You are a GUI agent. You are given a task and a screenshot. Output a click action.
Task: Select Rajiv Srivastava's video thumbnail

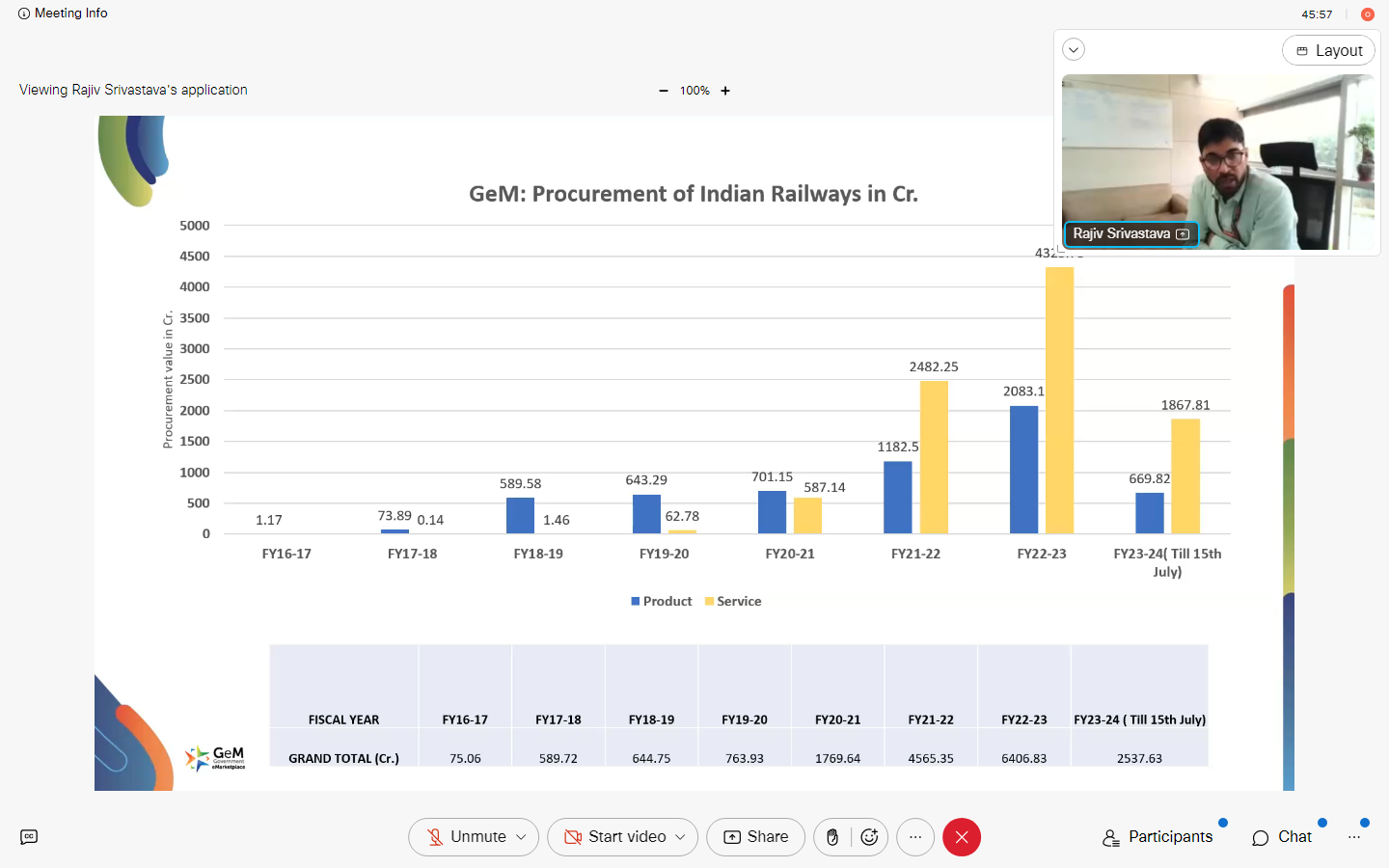click(x=1217, y=161)
